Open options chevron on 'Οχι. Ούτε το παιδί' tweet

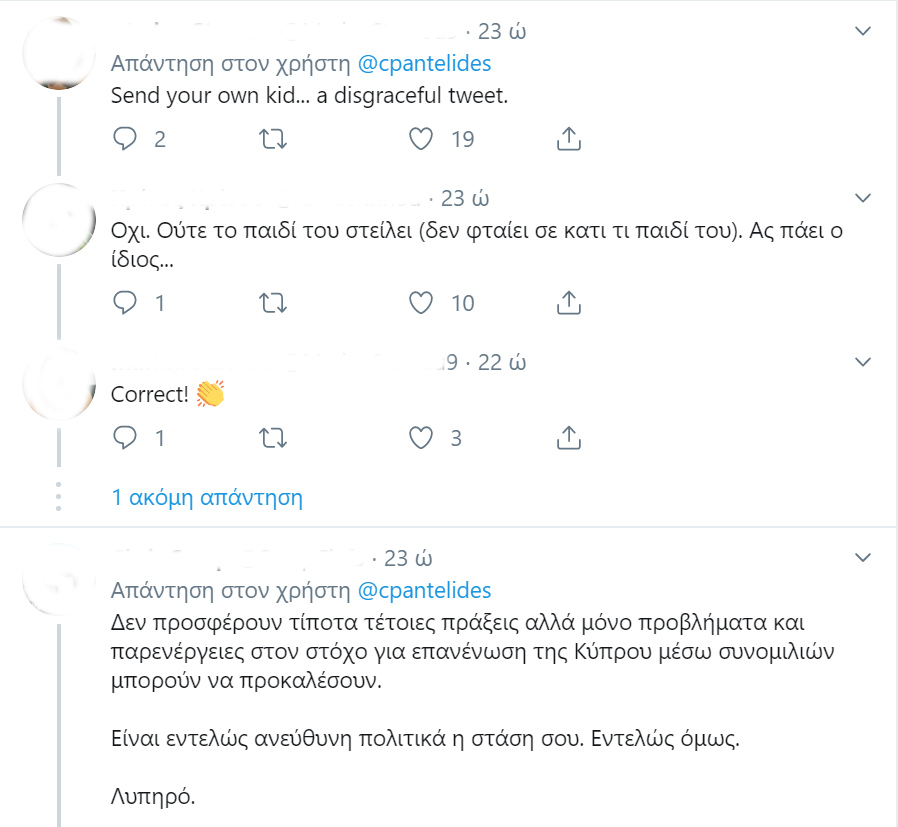coord(862,198)
